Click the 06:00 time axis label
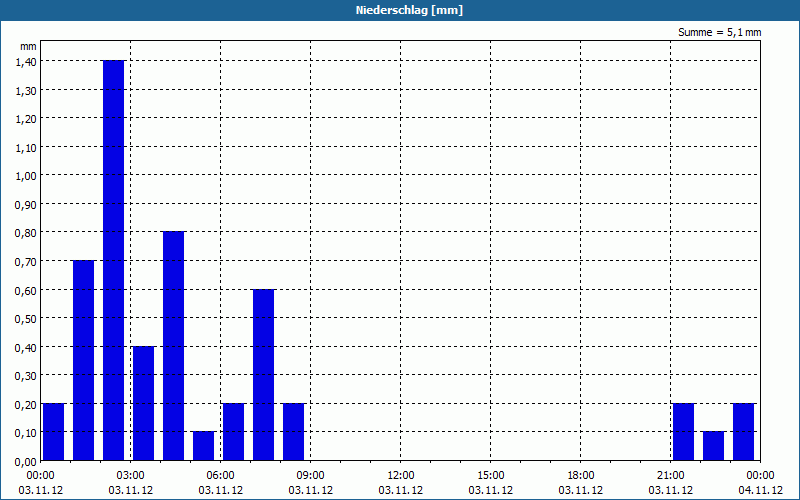 pos(220,476)
